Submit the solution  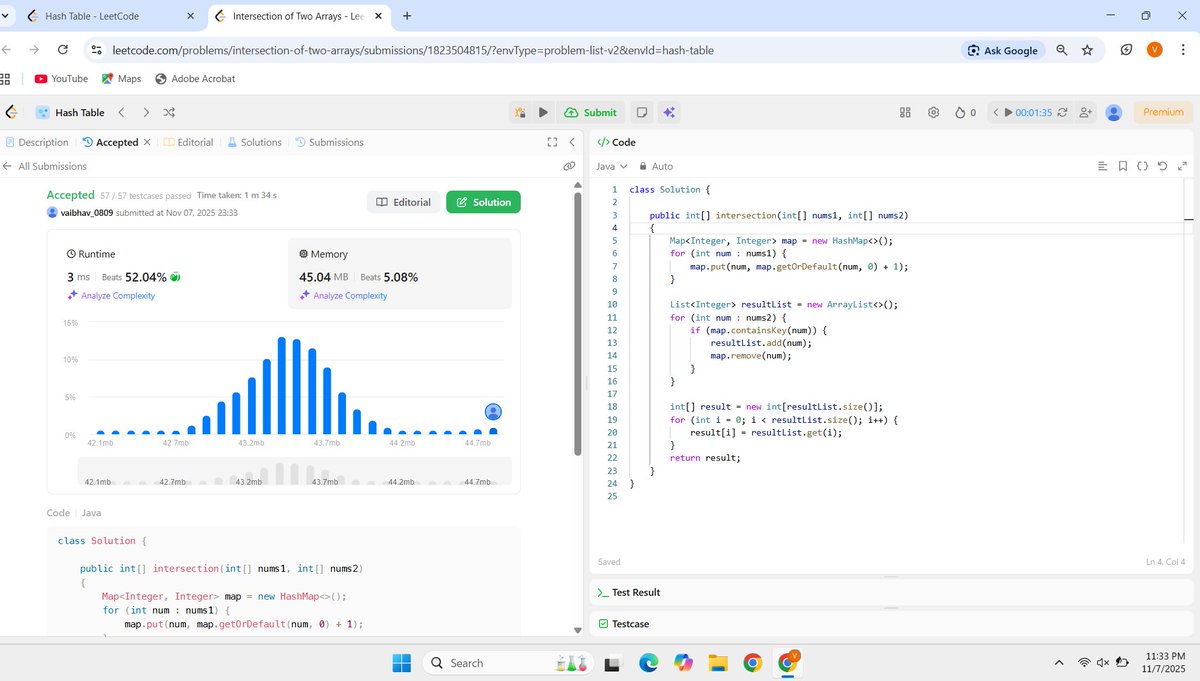(x=590, y=113)
